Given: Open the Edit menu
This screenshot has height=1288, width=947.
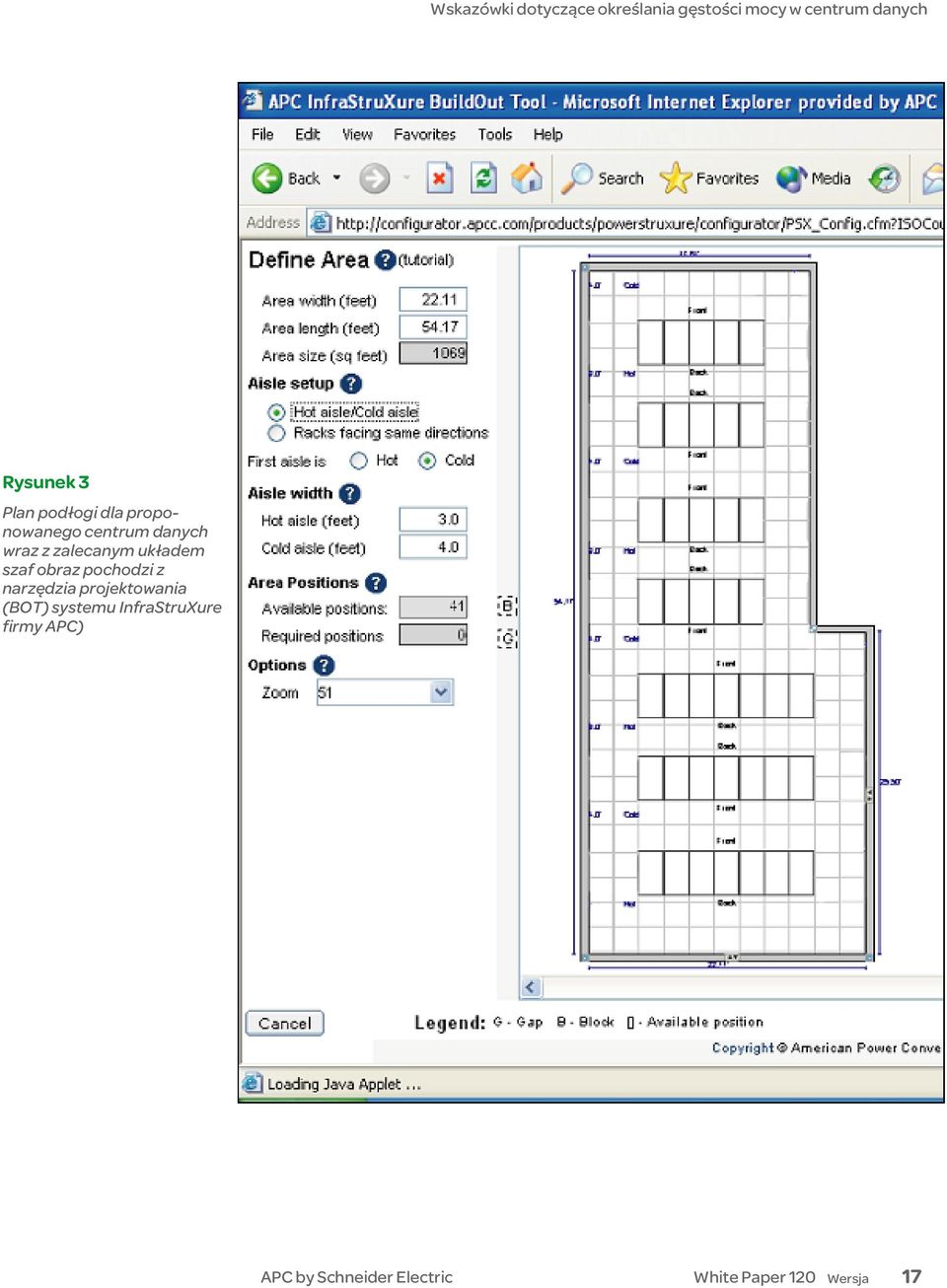Looking at the screenshot, I should coord(308,134).
